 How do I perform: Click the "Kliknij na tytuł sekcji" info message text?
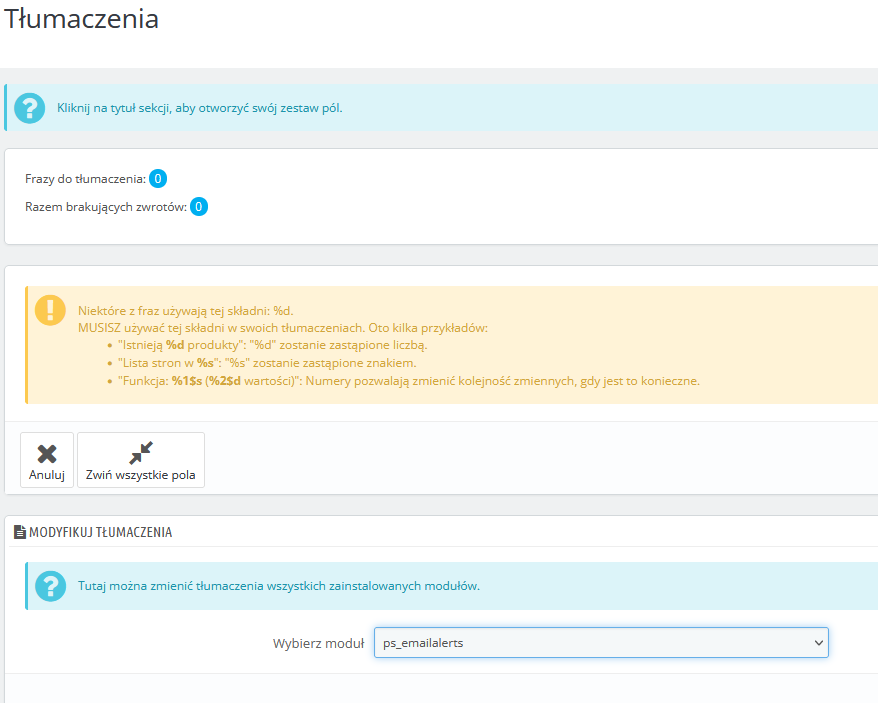point(210,108)
